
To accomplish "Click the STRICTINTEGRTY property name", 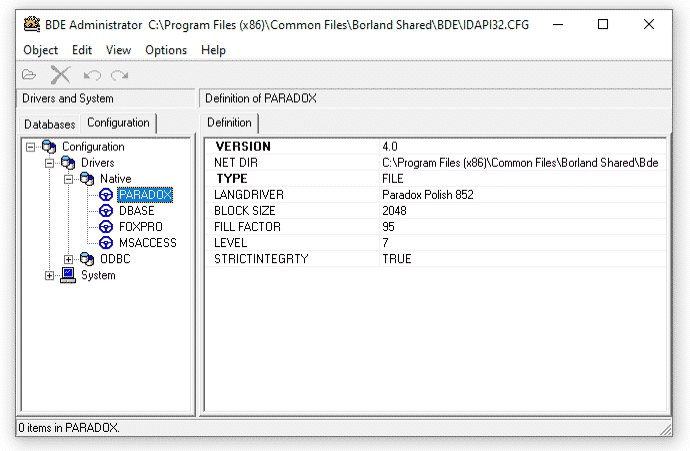I will [x=261, y=259].
